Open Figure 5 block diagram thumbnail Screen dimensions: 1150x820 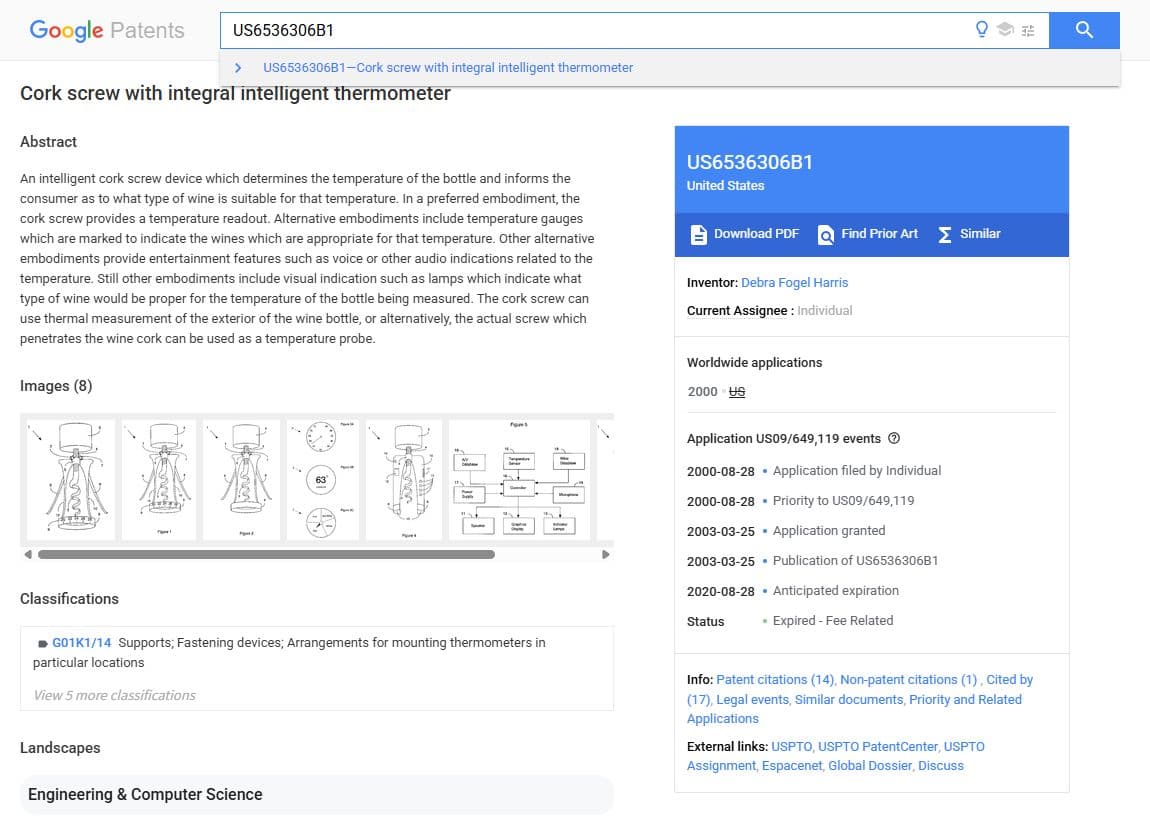[519, 480]
